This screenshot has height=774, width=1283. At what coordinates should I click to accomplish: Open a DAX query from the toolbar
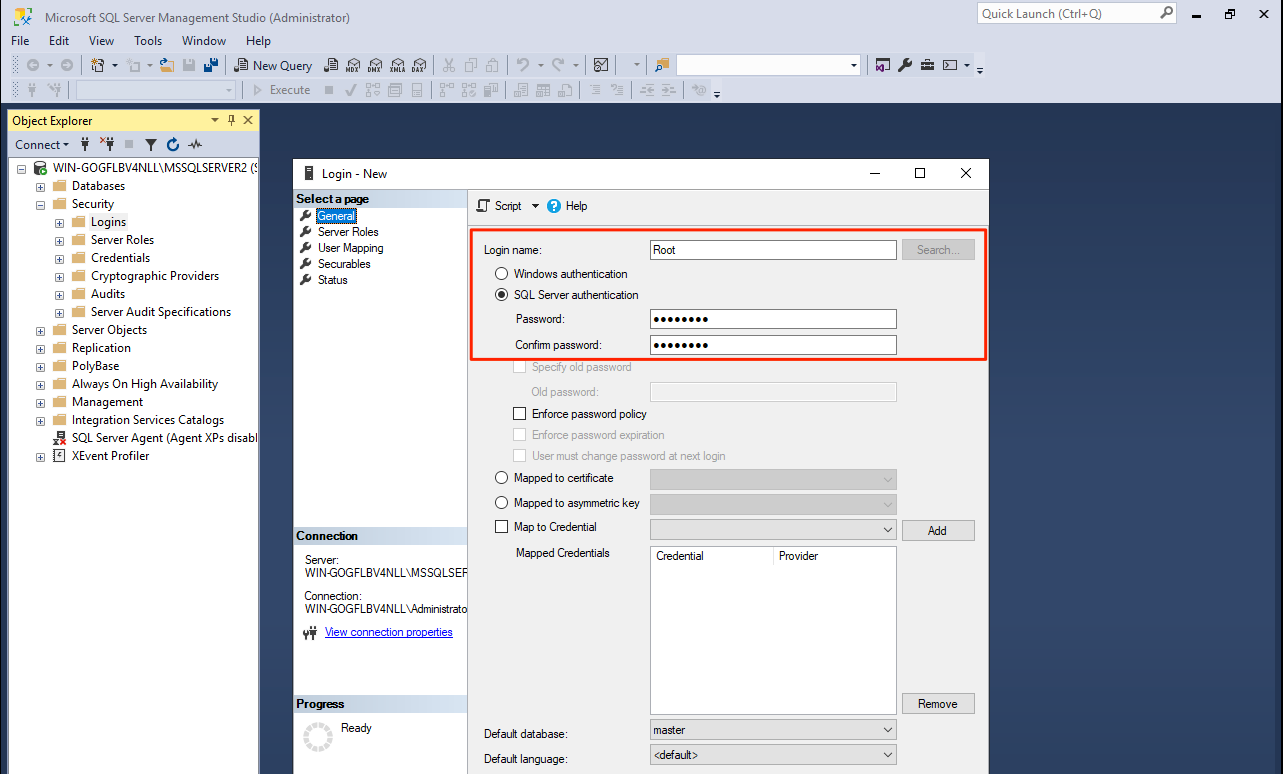pyautogui.click(x=419, y=65)
